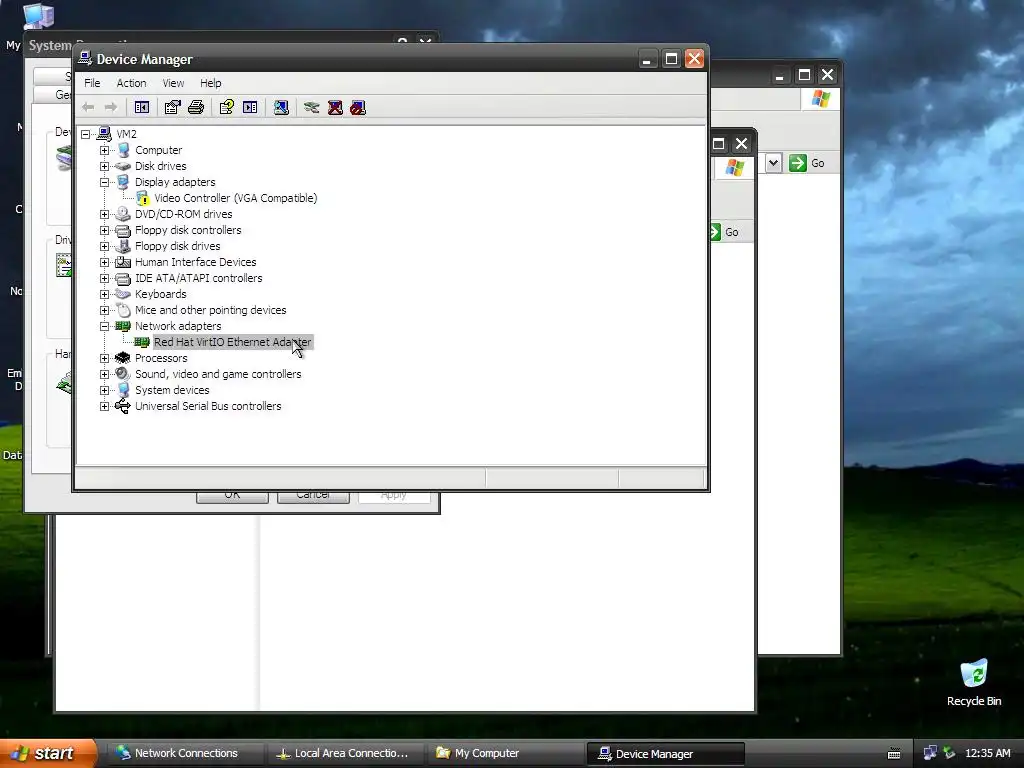Select the "Disk drives" label
This screenshot has width=1024, height=768.
click(x=161, y=166)
